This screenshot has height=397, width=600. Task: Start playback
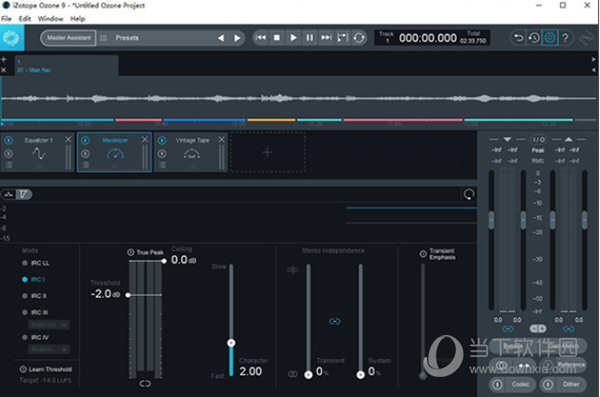(293, 38)
